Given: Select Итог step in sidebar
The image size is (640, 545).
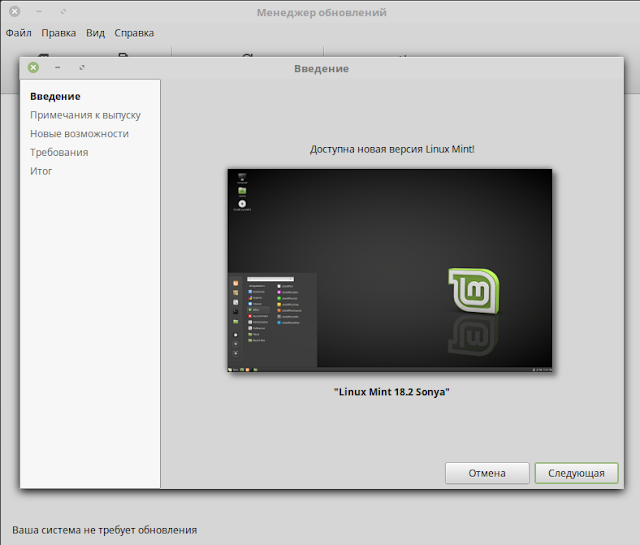Looking at the screenshot, I should tap(41, 171).
